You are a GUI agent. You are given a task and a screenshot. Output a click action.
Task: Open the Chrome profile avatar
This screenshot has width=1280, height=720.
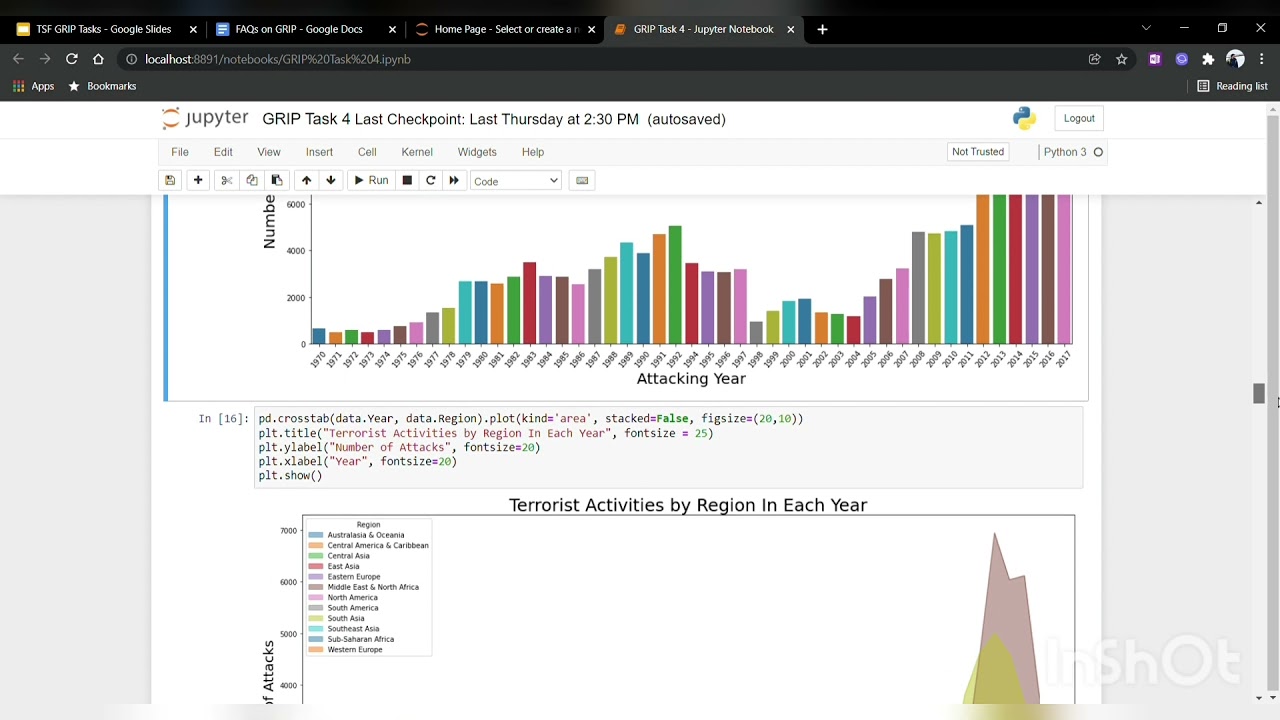1235,59
